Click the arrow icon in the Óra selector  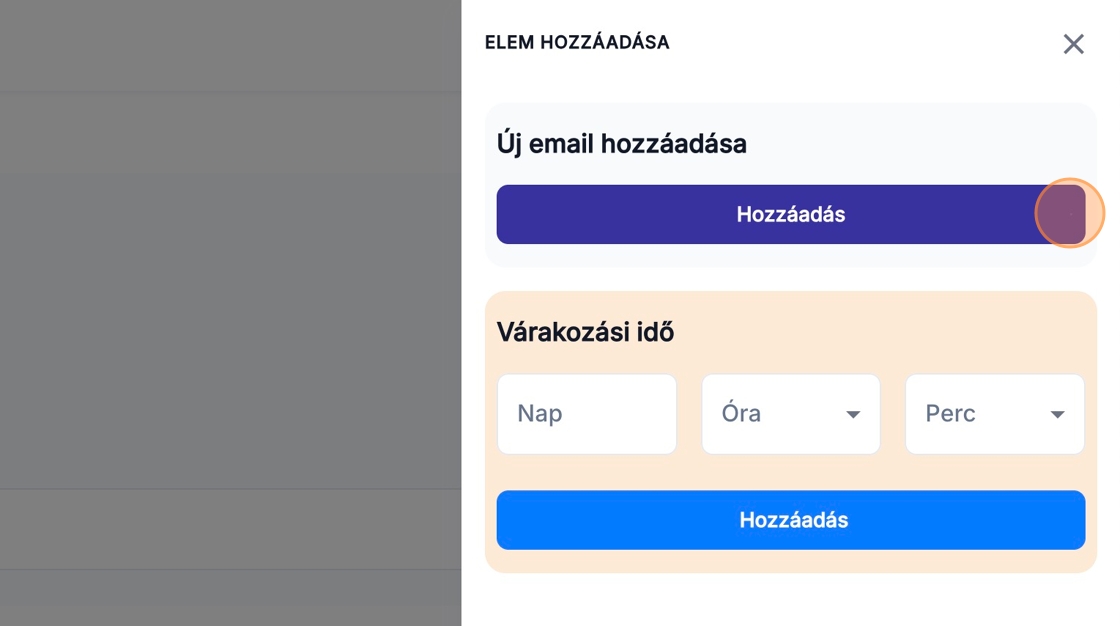tap(853, 415)
